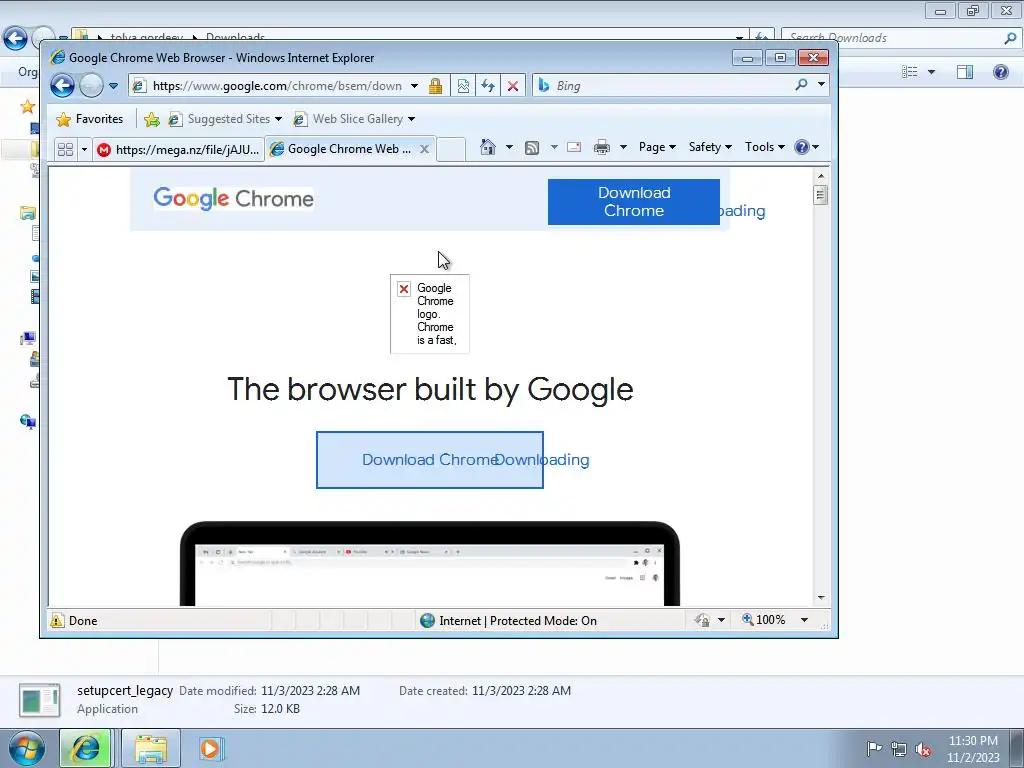
Task: Click the muted volume tray icon
Action: [923, 749]
